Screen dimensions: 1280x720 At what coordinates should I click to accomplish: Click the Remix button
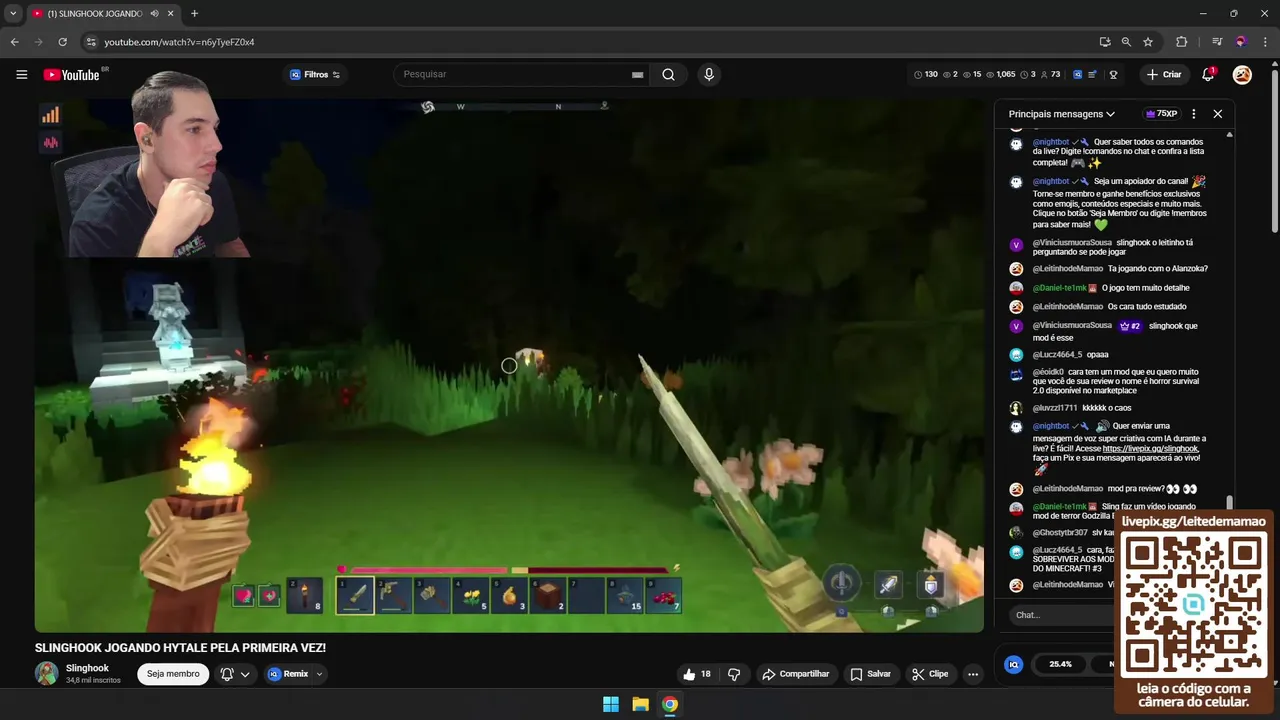click(290, 674)
